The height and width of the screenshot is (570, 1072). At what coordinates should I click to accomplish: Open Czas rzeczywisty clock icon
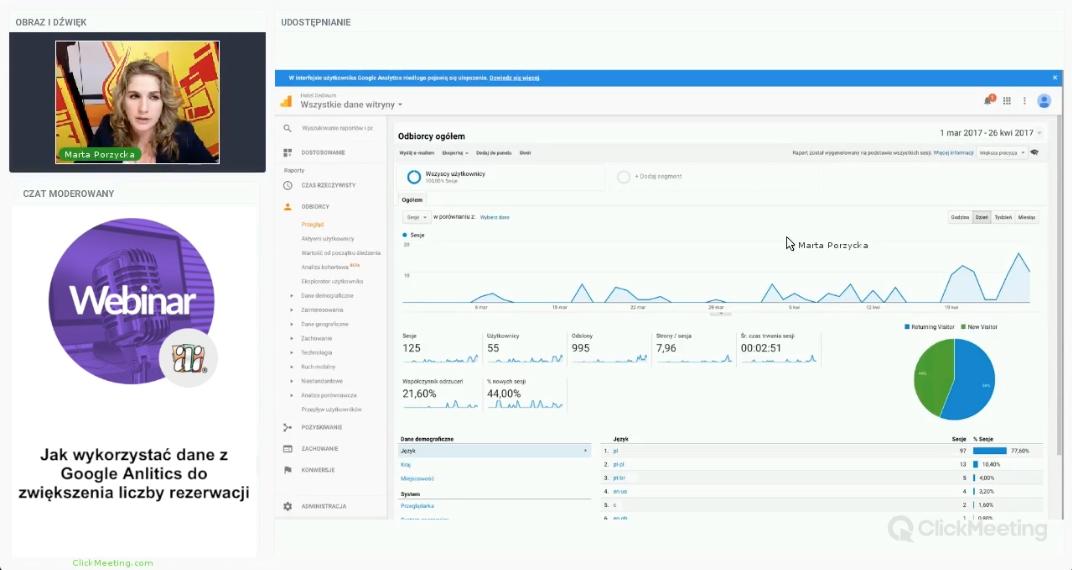click(x=287, y=185)
